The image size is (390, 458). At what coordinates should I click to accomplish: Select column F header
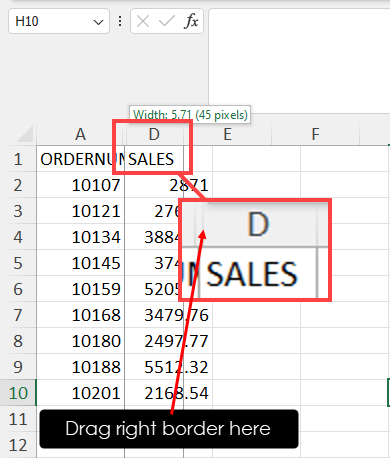315,134
